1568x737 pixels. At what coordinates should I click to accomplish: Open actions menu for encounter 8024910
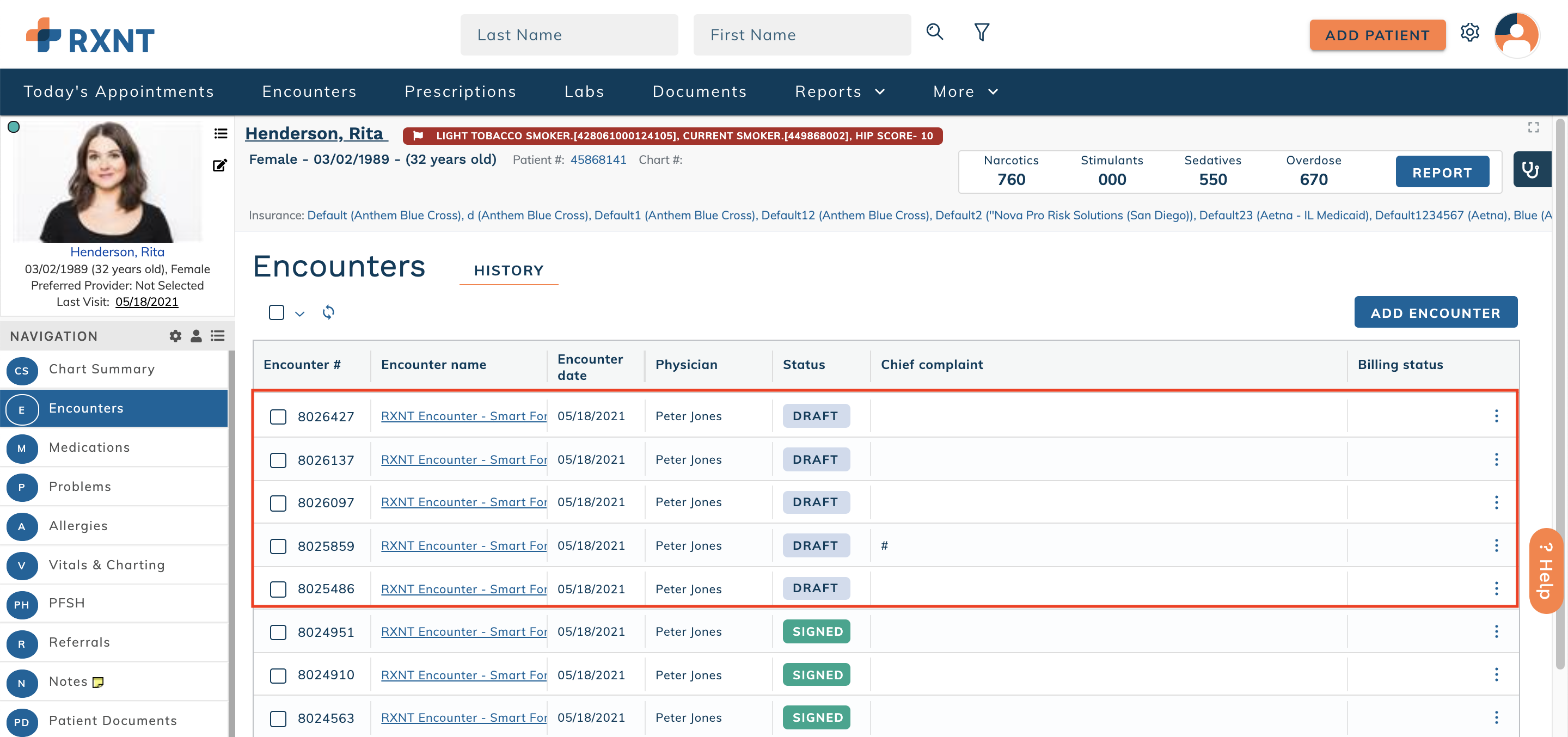[1496, 674]
